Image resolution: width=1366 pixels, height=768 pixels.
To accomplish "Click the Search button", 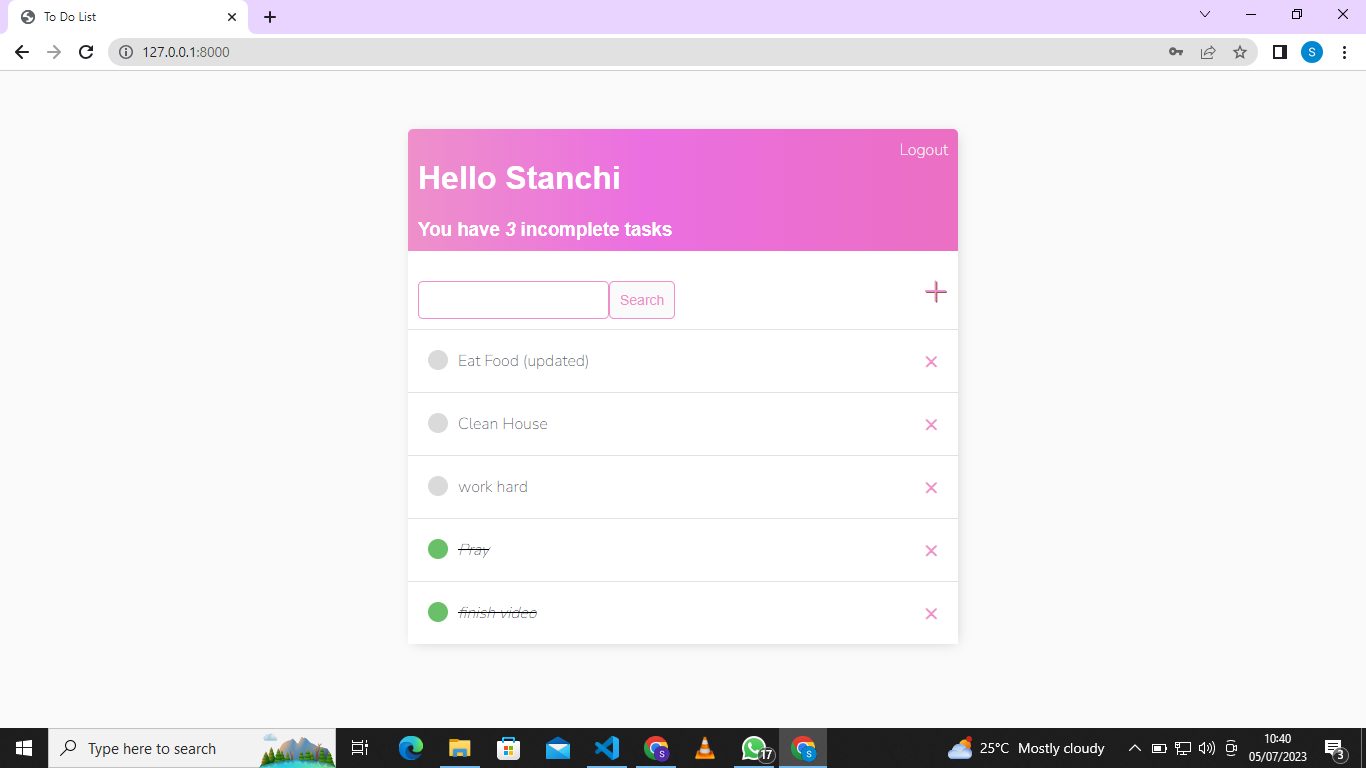I will pyautogui.click(x=642, y=300).
